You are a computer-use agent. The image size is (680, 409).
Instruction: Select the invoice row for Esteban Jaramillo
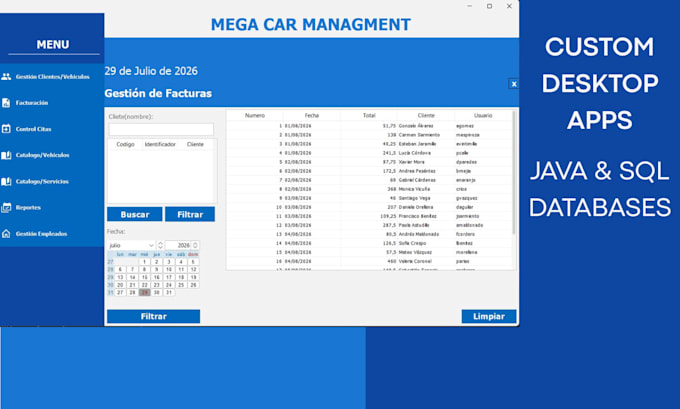pos(369,144)
